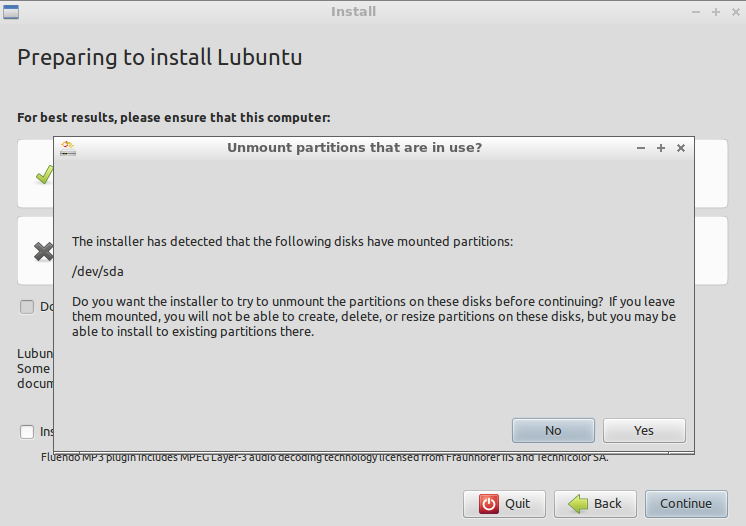Minimize the Install window
746x526 pixels.
click(x=696, y=12)
